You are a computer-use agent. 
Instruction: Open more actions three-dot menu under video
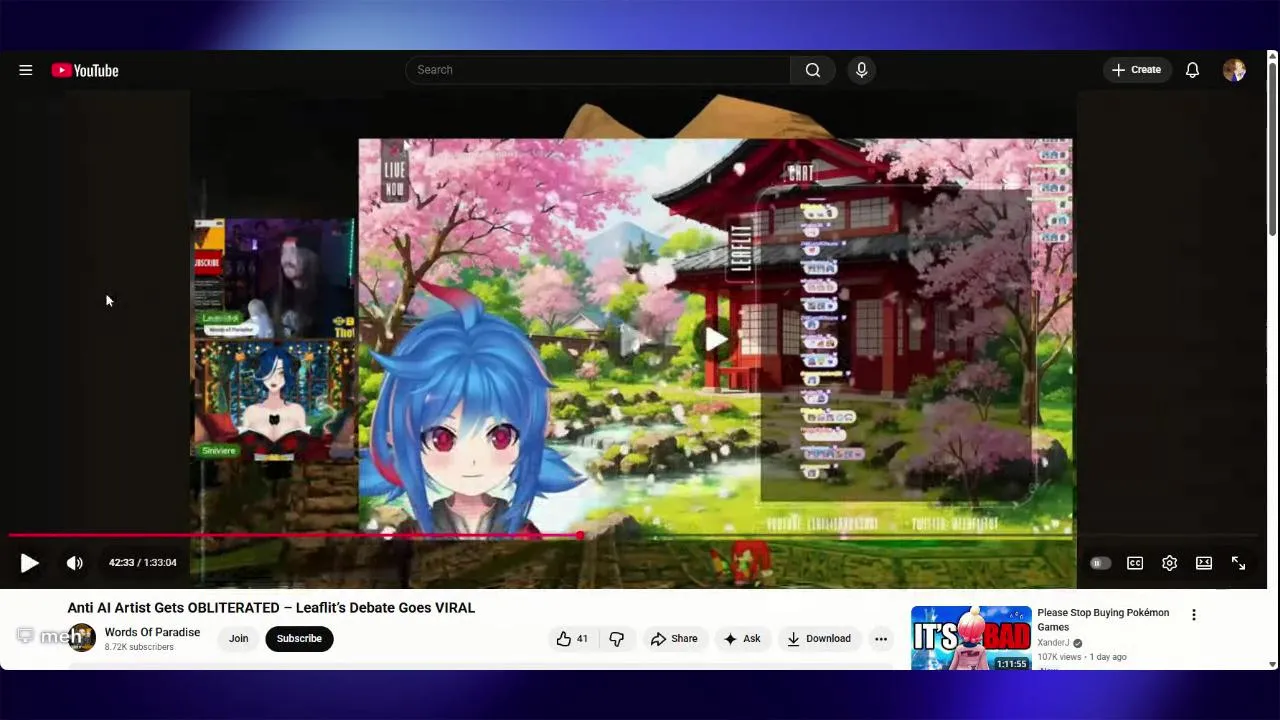pos(881,639)
